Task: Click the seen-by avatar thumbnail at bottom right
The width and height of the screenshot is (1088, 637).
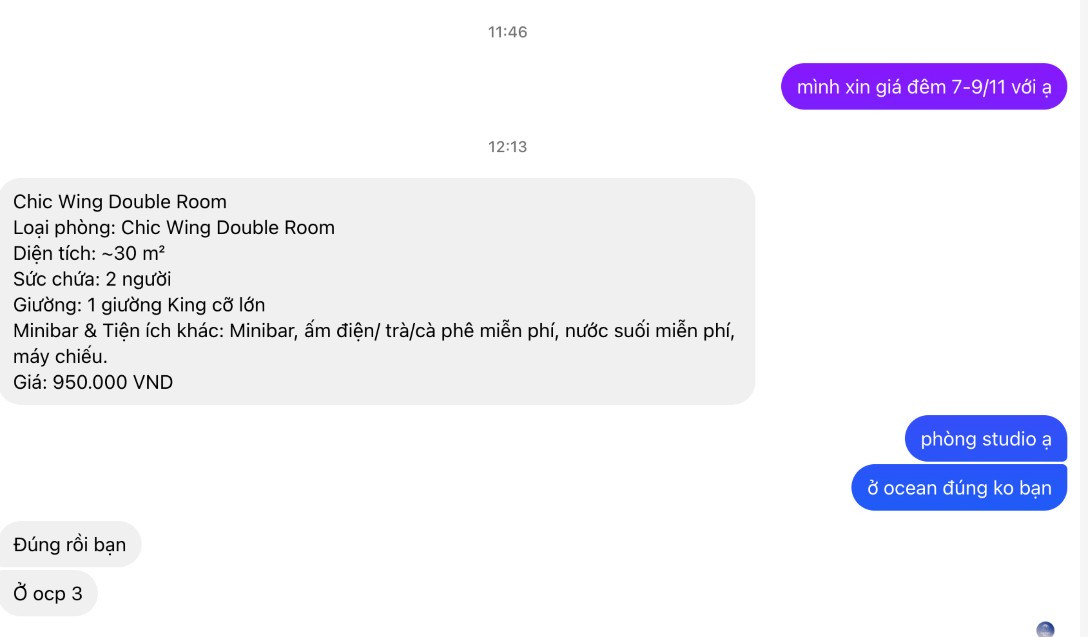Action: click(1045, 629)
